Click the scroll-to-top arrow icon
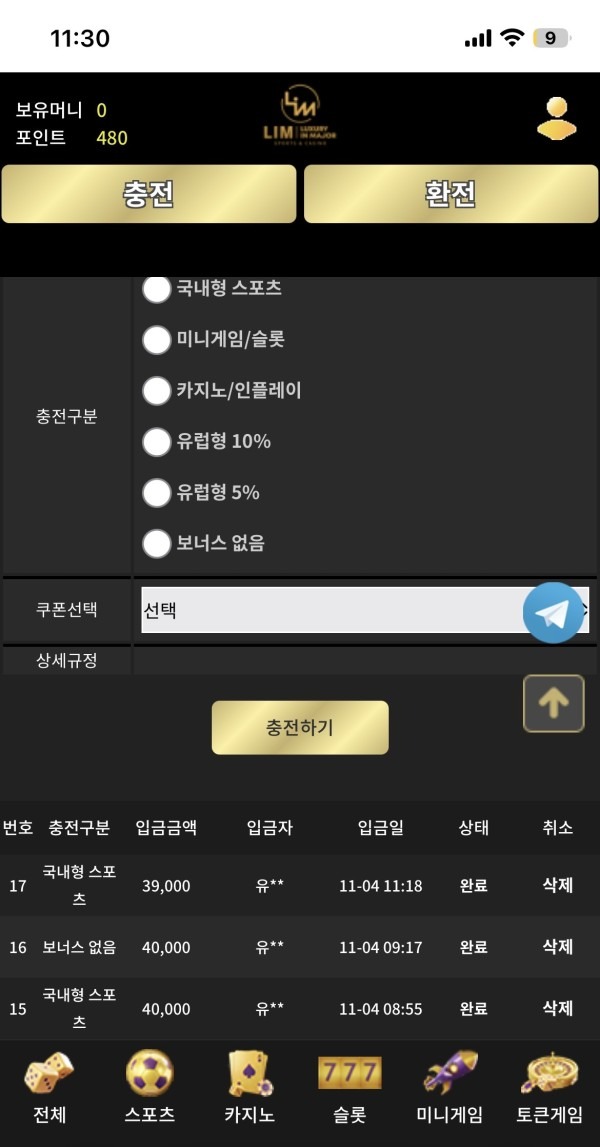600x1147 pixels. 554,704
